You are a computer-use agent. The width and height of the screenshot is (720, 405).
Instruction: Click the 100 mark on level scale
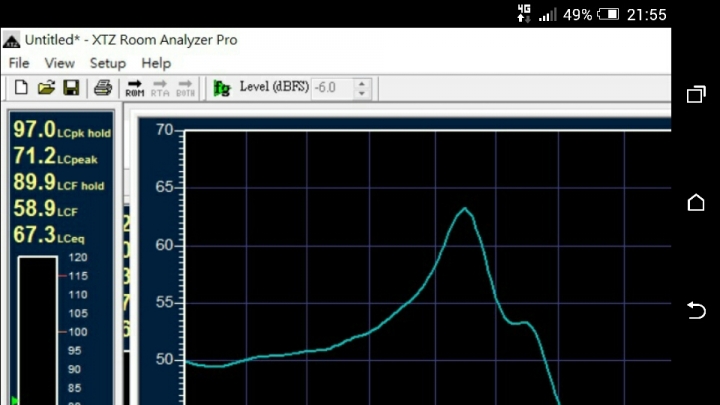pyautogui.click(x=78, y=332)
